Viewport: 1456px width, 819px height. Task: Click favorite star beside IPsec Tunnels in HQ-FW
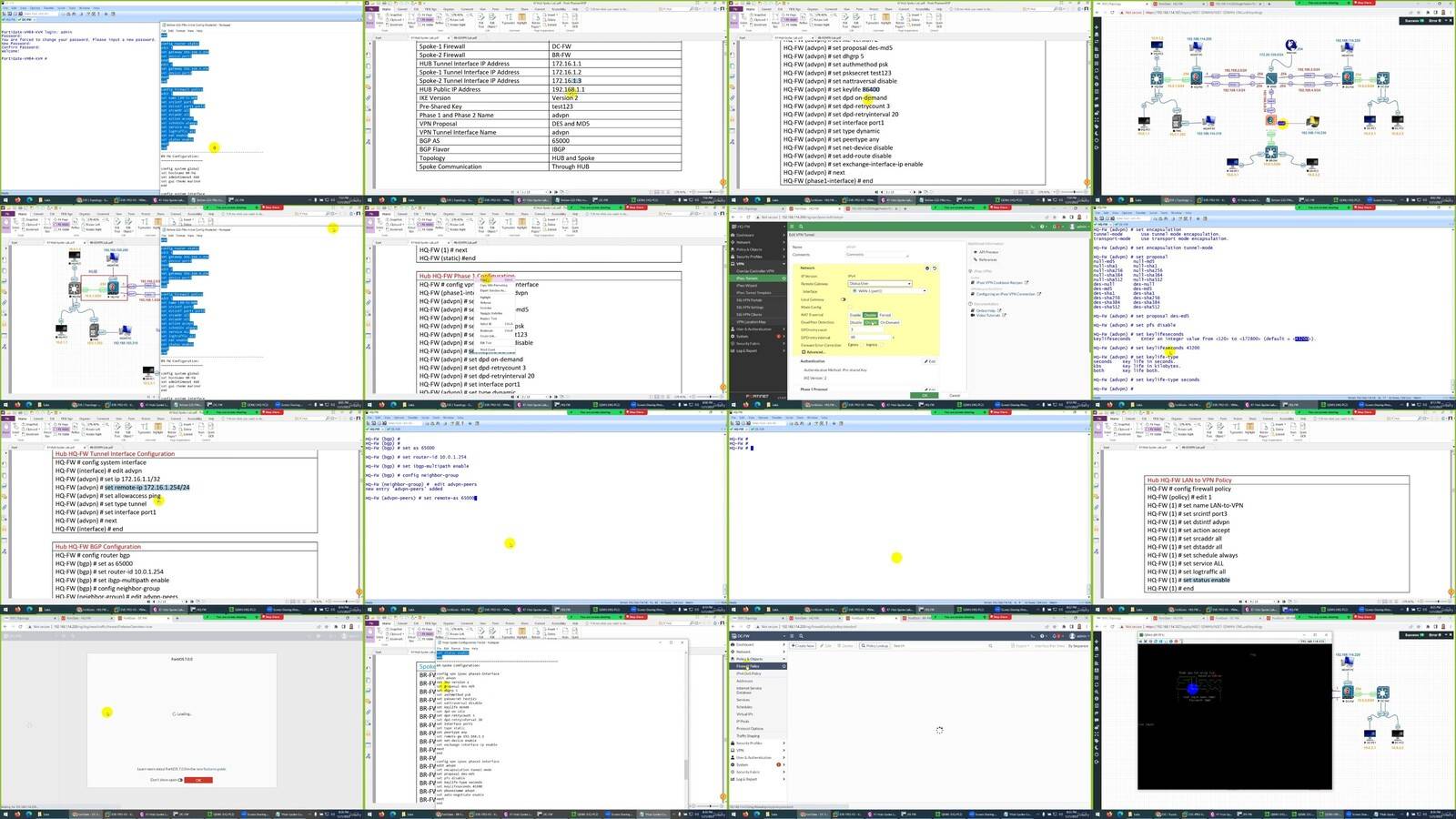pos(784,278)
